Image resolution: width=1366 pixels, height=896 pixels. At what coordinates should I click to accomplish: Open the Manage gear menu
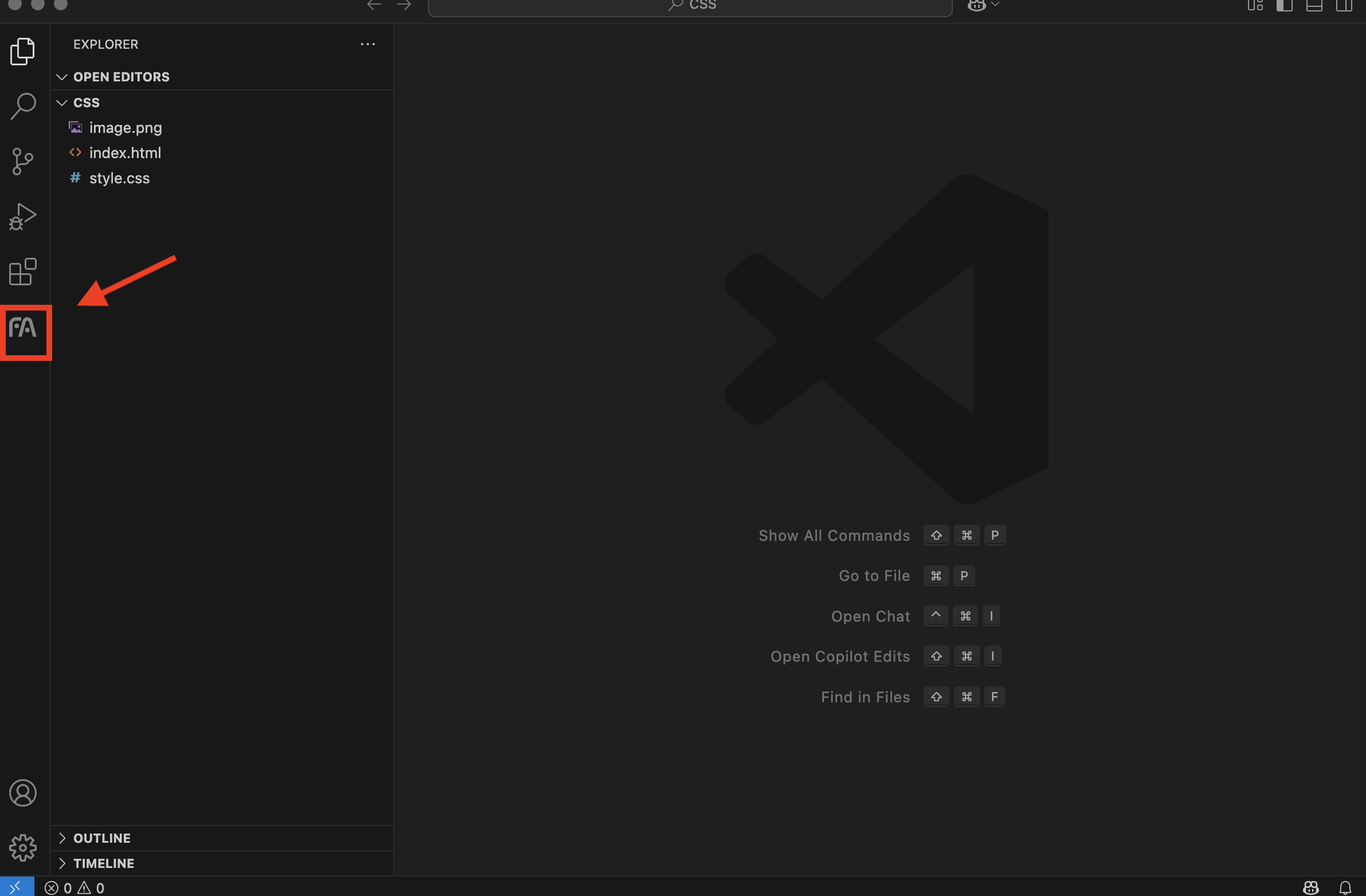(23, 848)
